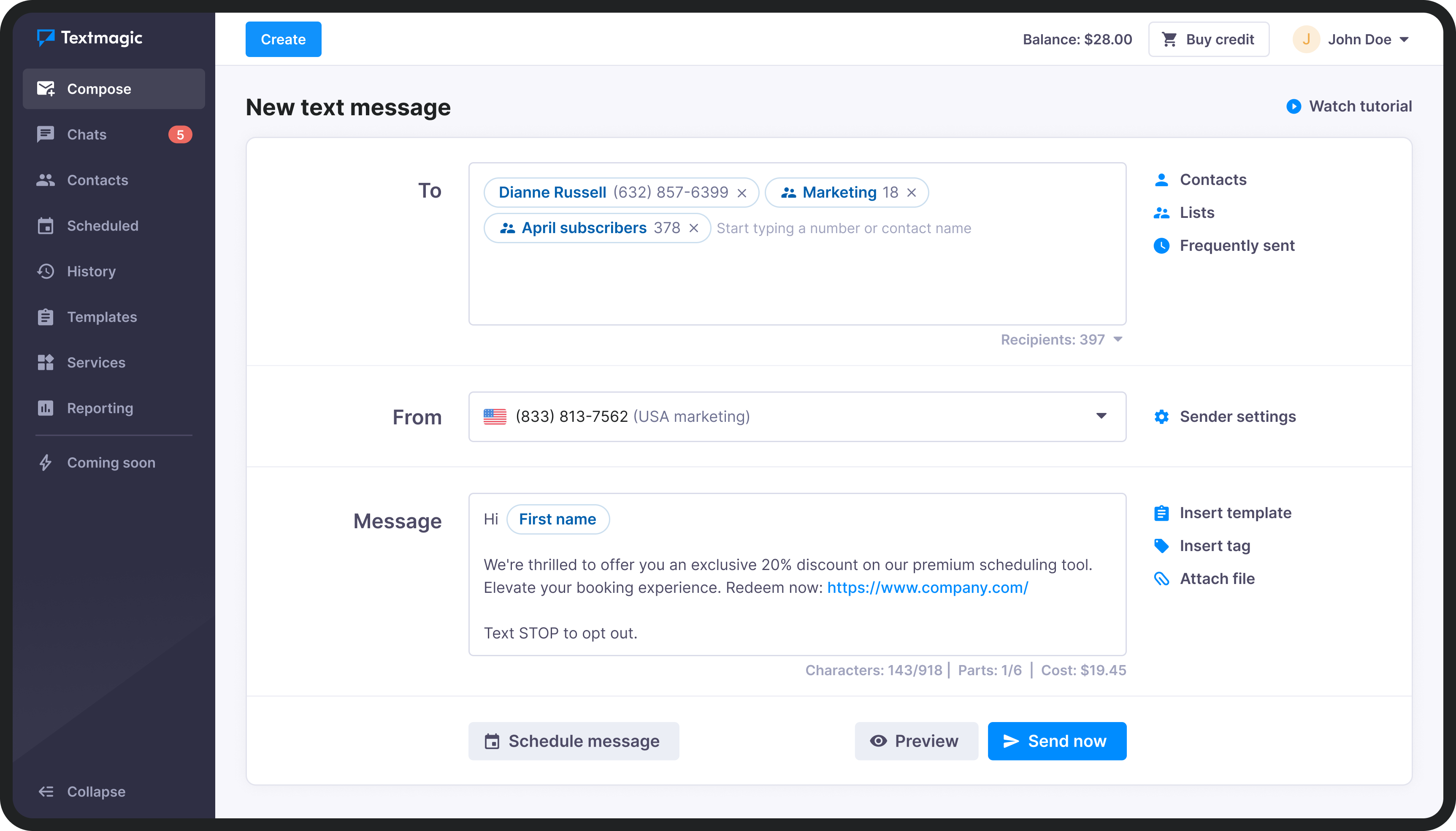Click the Coming soon lightning icon
Image resolution: width=1456 pixels, height=831 pixels.
click(x=46, y=462)
